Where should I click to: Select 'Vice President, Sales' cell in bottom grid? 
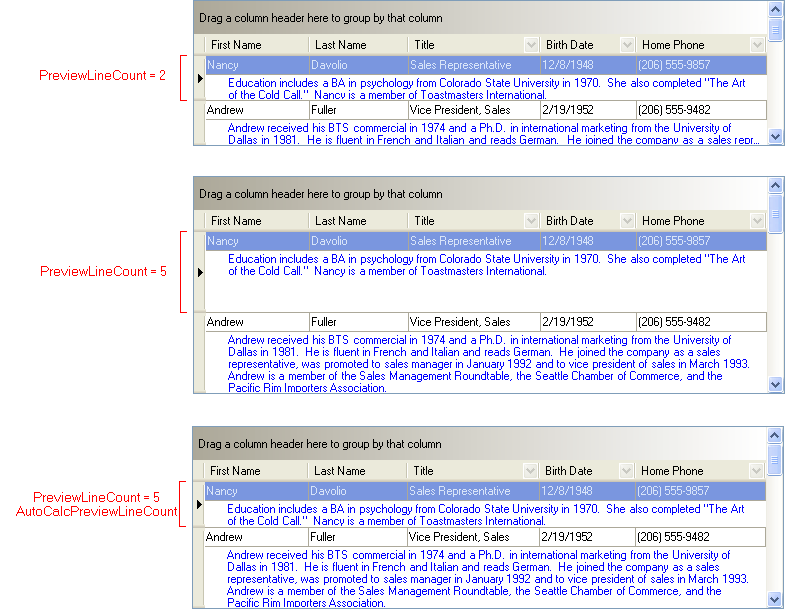click(x=473, y=537)
